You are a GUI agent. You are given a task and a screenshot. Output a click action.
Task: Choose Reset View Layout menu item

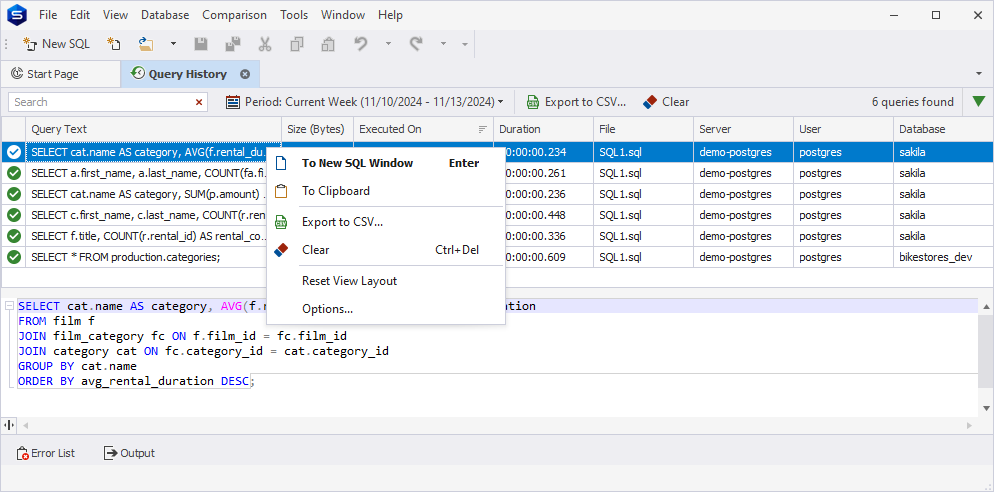pyautogui.click(x=386, y=281)
